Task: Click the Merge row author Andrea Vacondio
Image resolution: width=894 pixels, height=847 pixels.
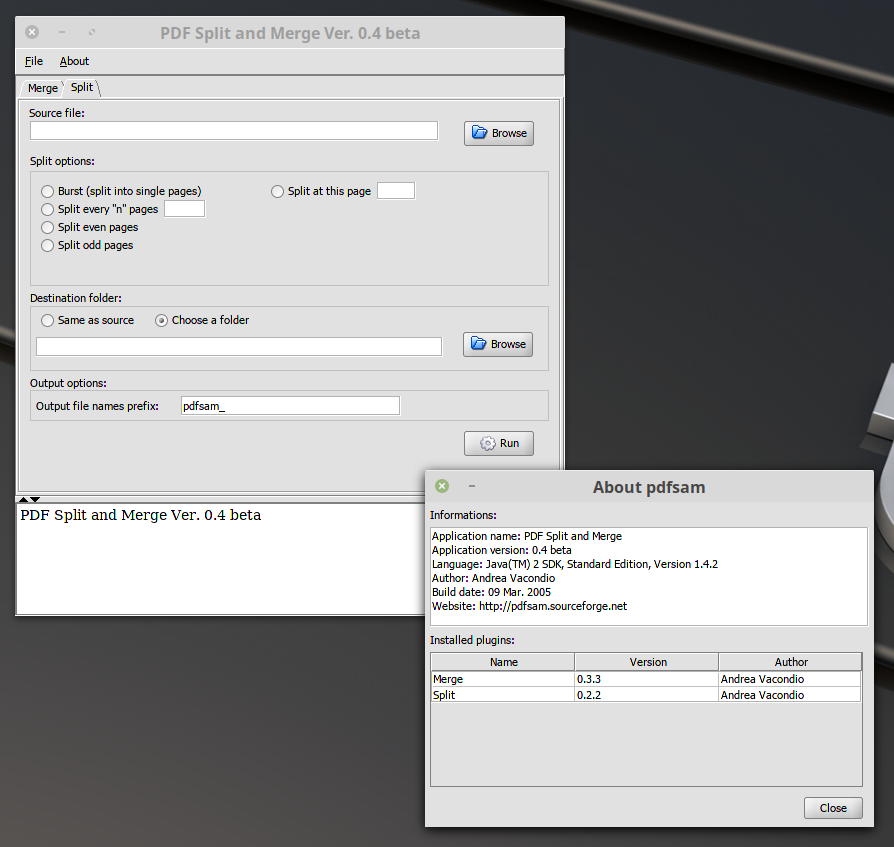Action: [x=790, y=679]
